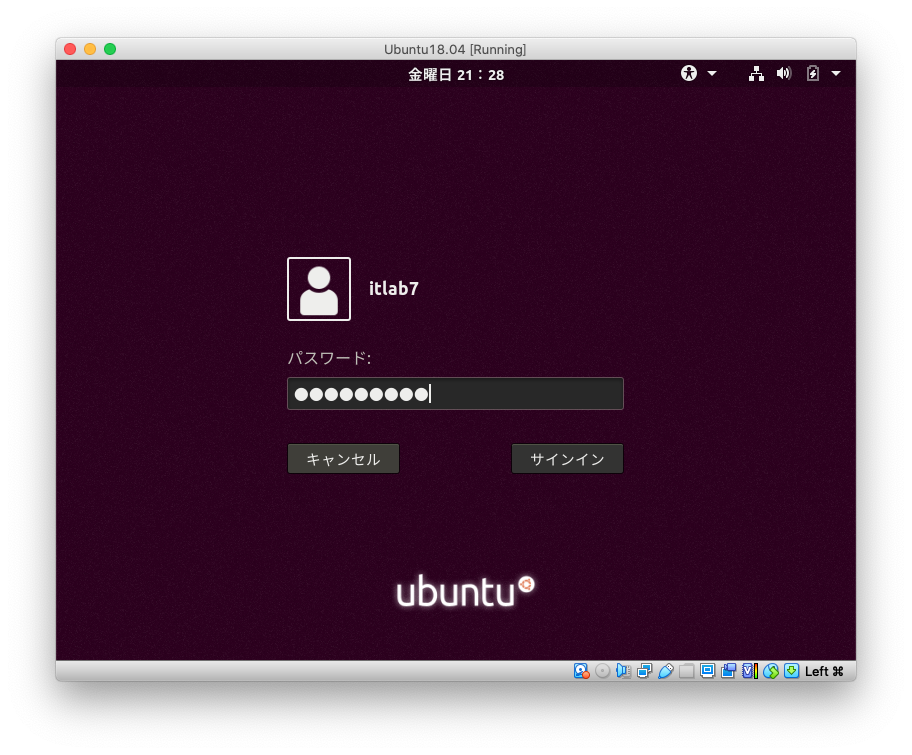Click the Left ⌘ host key label
This screenshot has height=755, width=912.
tap(824, 671)
